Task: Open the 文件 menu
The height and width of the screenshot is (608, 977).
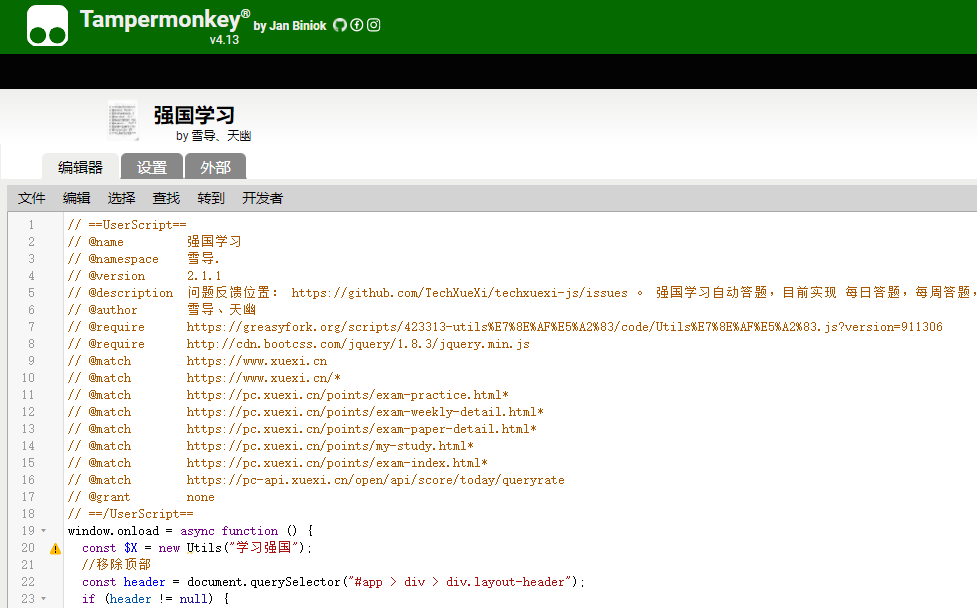Action: [x=32, y=198]
